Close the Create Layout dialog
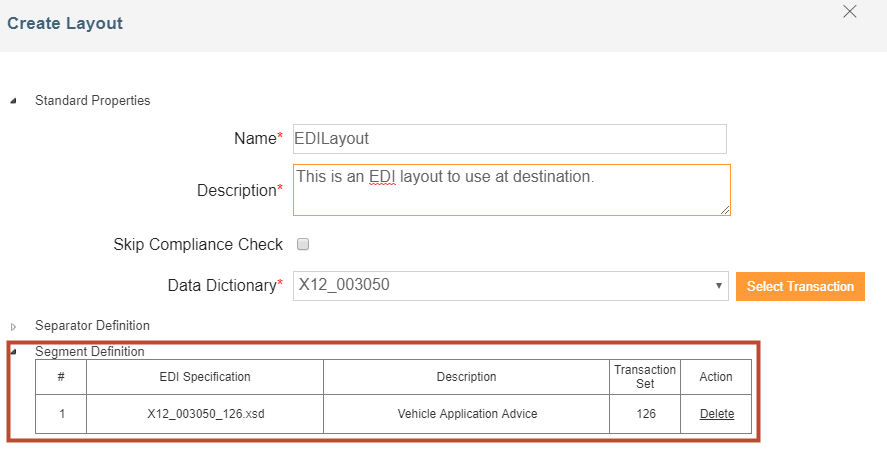This screenshot has width=887, height=450. pos(850,12)
